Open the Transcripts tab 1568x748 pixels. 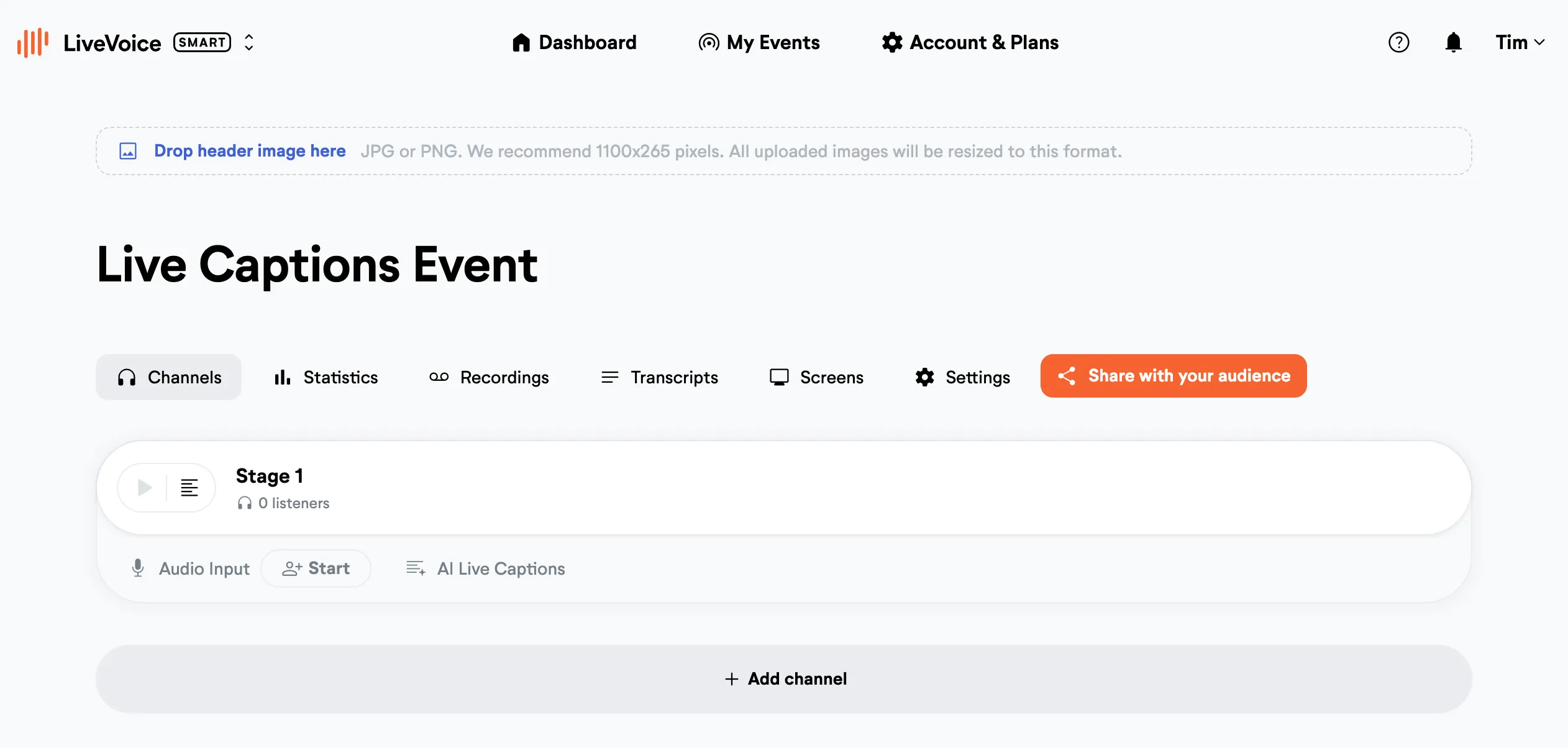659,377
